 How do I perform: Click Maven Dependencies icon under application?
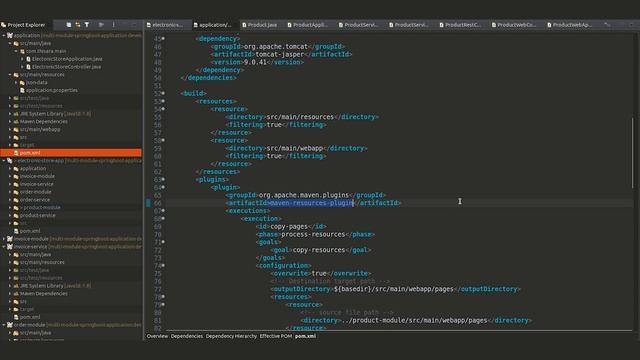pos(16,122)
